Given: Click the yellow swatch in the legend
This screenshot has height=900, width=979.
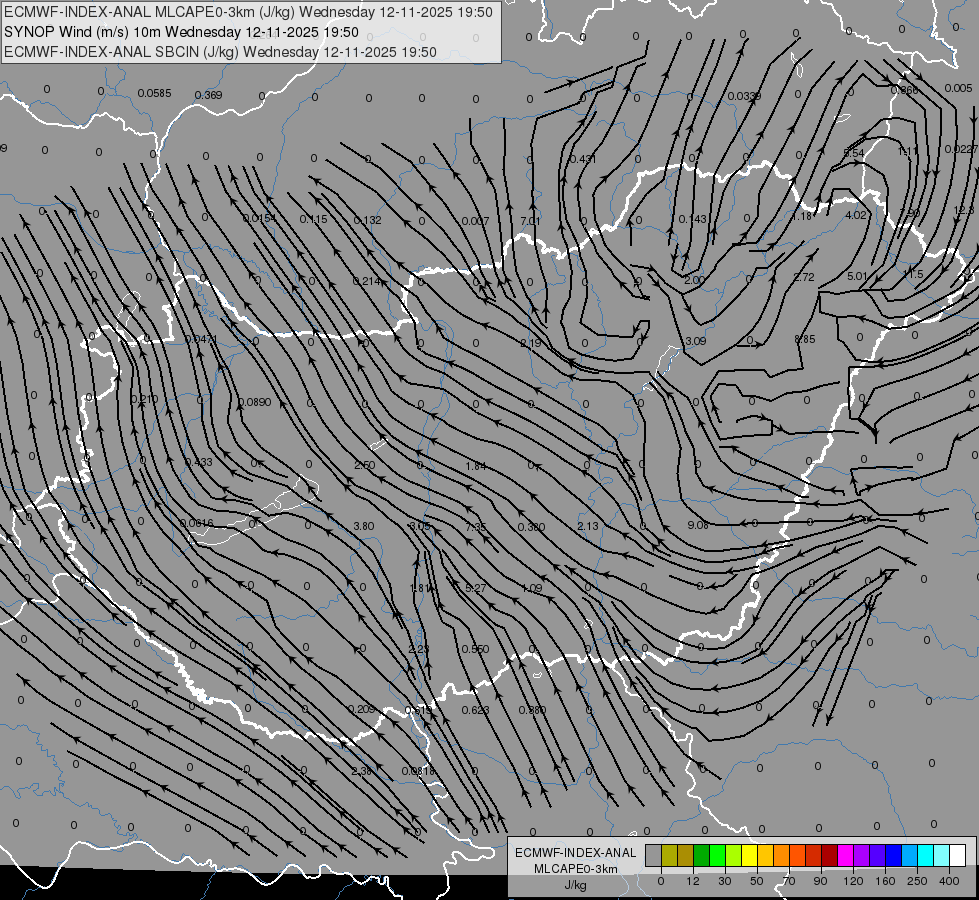Looking at the screenshot, I should point(750,855).
